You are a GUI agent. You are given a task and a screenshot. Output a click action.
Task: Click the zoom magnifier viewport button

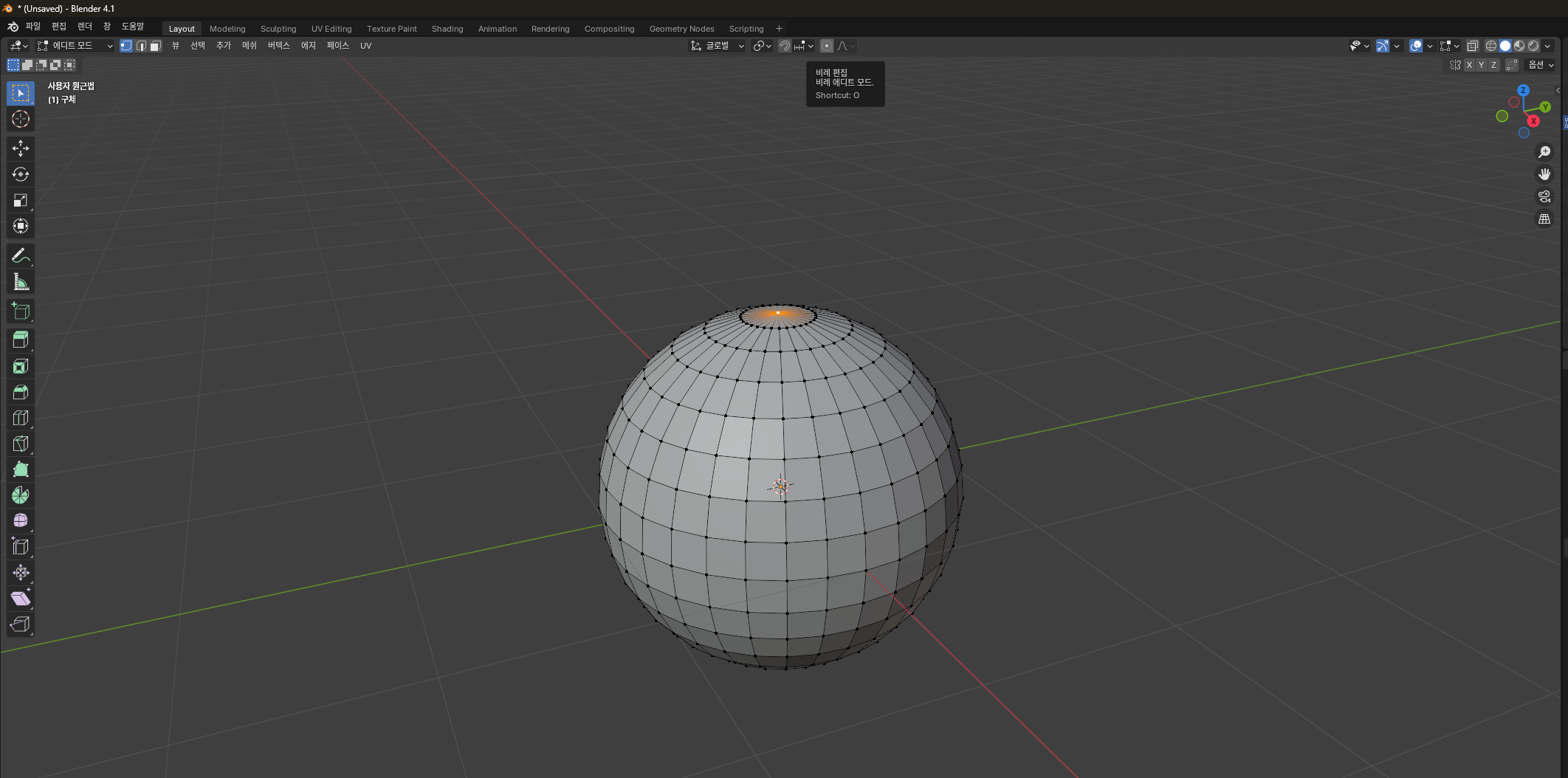tap(1544, 152)
